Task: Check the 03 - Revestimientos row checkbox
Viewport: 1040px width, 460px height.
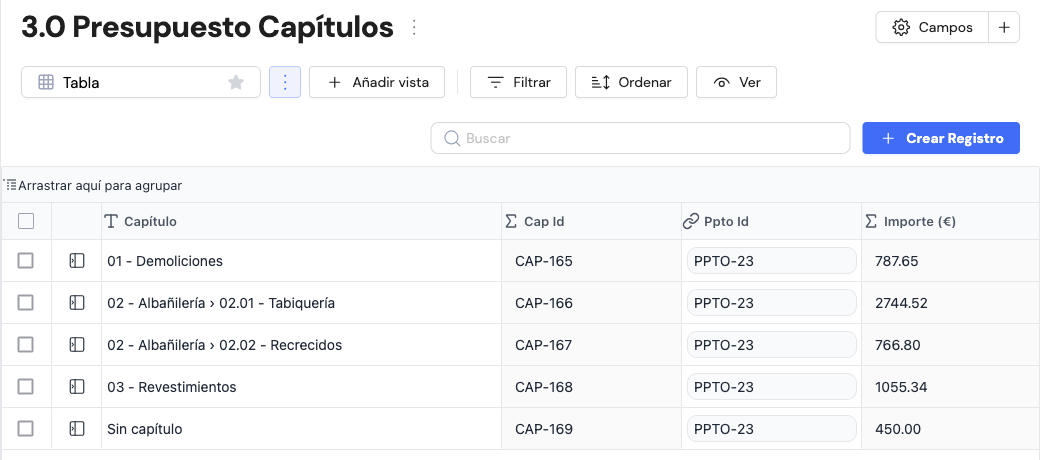Action: coord(25,386)
